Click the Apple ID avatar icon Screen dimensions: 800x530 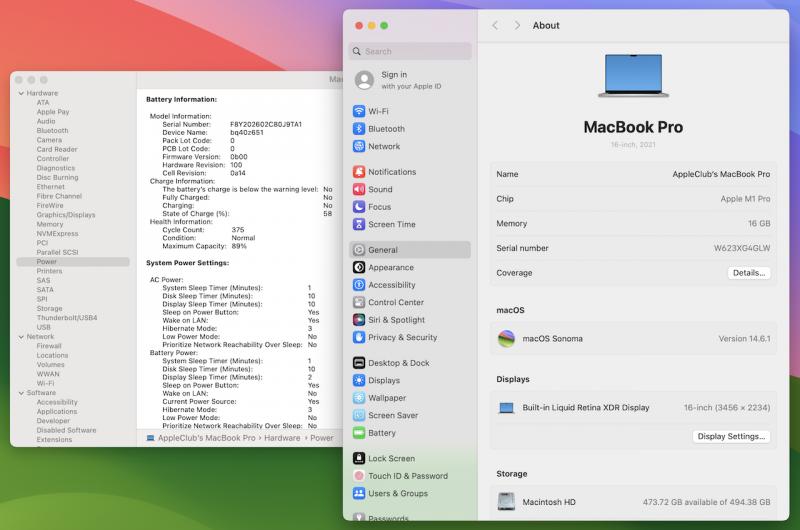coord(364,80)
